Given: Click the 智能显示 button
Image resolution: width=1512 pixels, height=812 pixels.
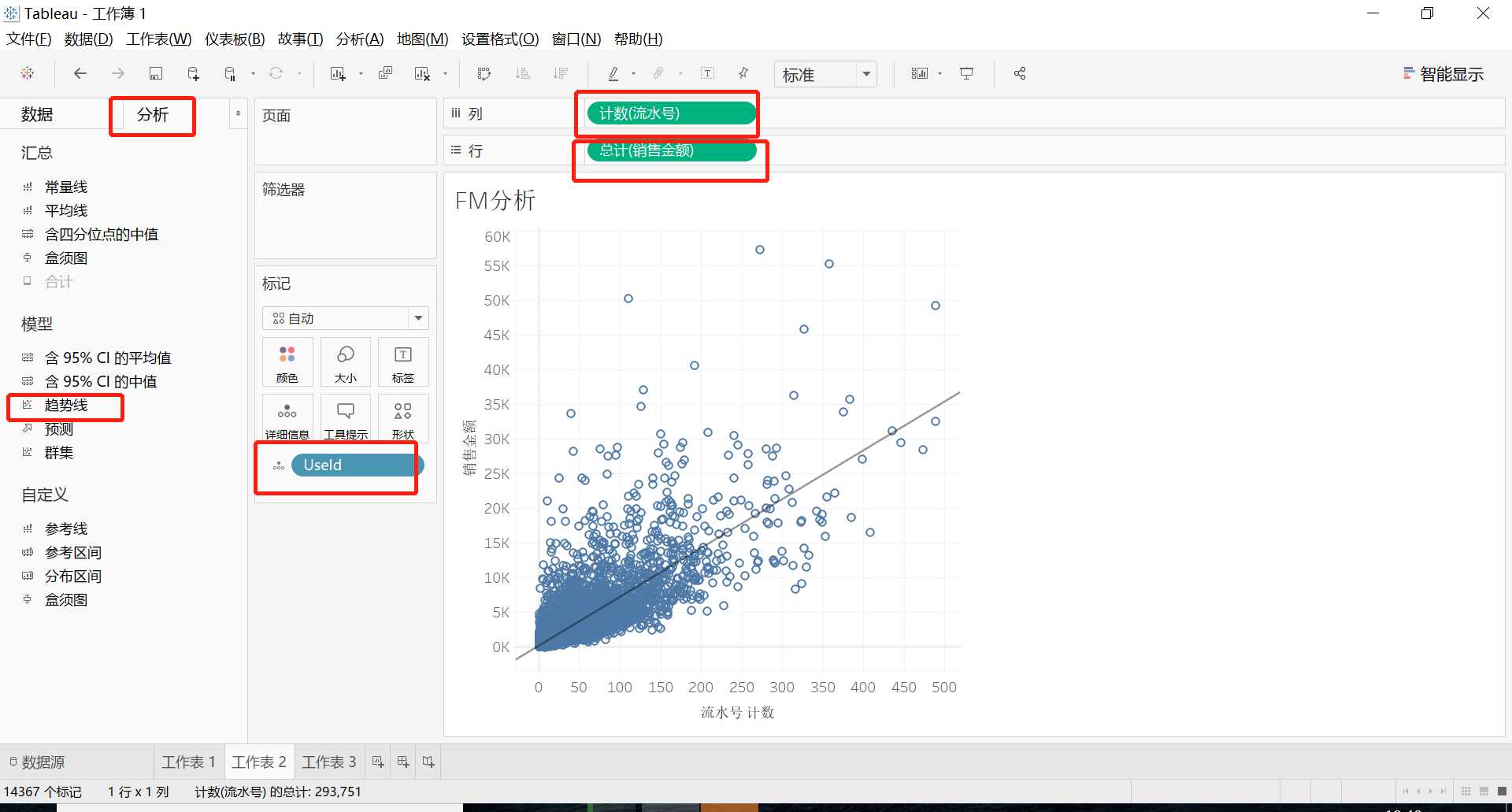Looking at the screenshot, I should [x=1443, y=74].
